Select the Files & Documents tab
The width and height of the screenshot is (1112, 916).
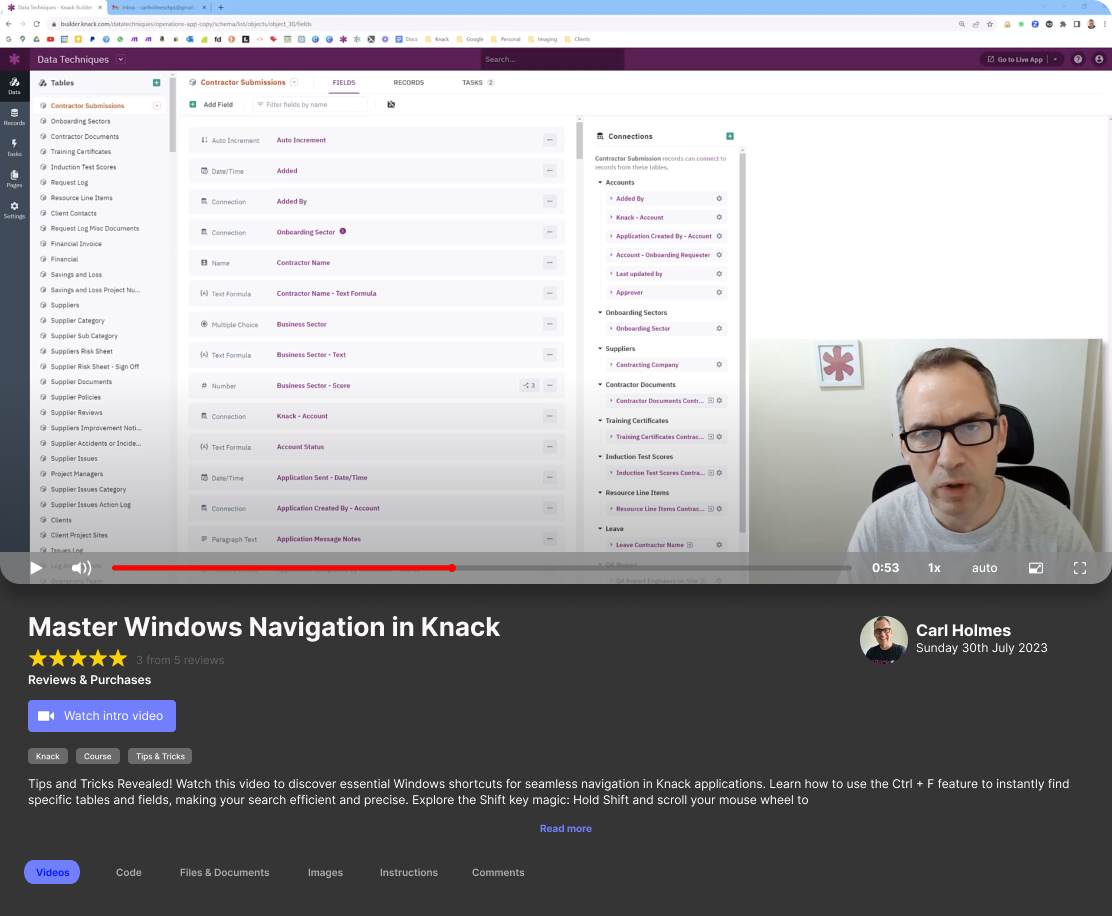coord(225,872)
